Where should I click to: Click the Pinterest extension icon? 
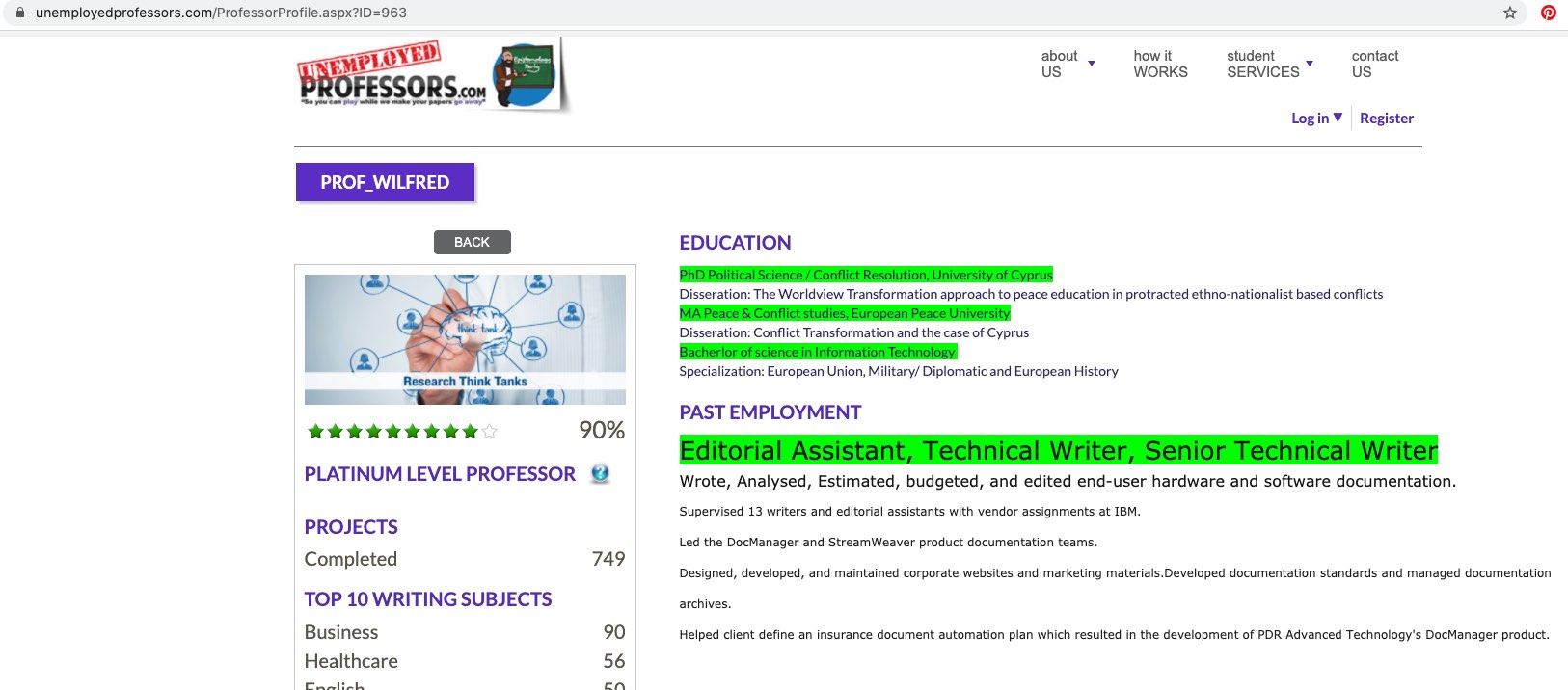tap(1549, 13)
